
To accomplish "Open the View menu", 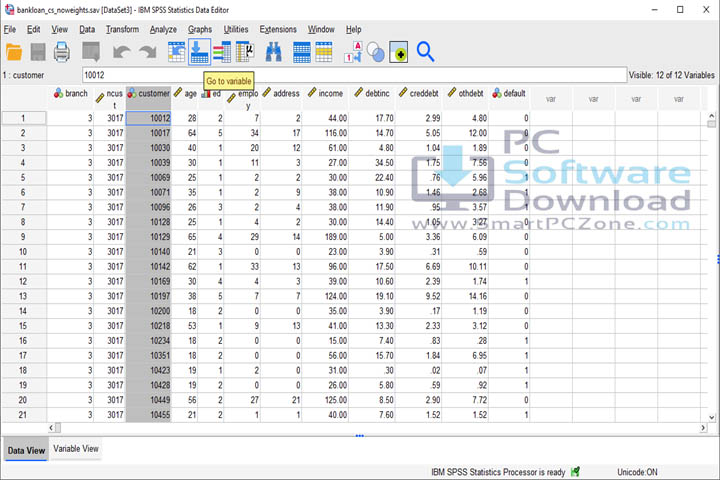I will pos(59,29).
